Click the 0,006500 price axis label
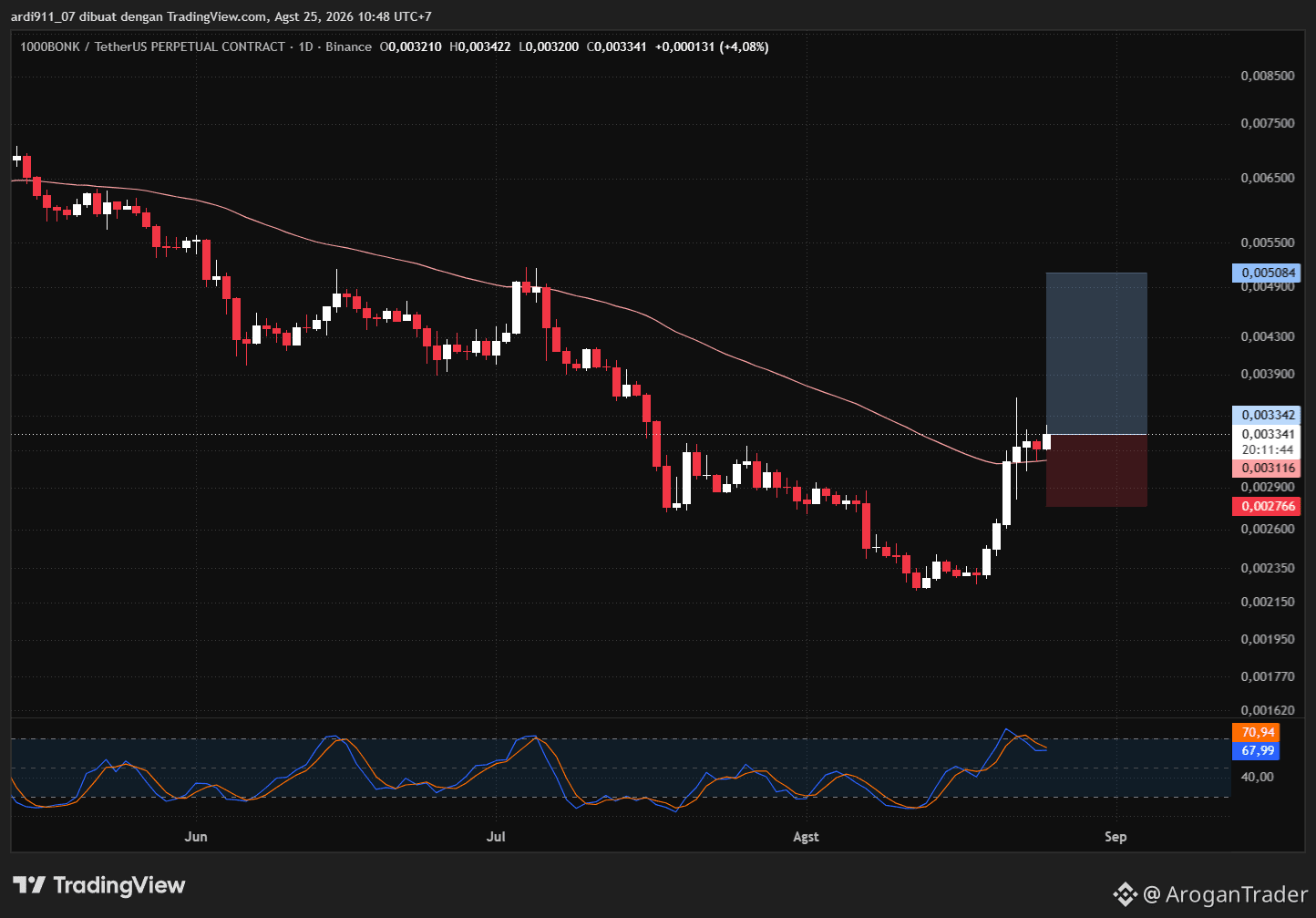1316x918 pixels. pos(1268,178)
